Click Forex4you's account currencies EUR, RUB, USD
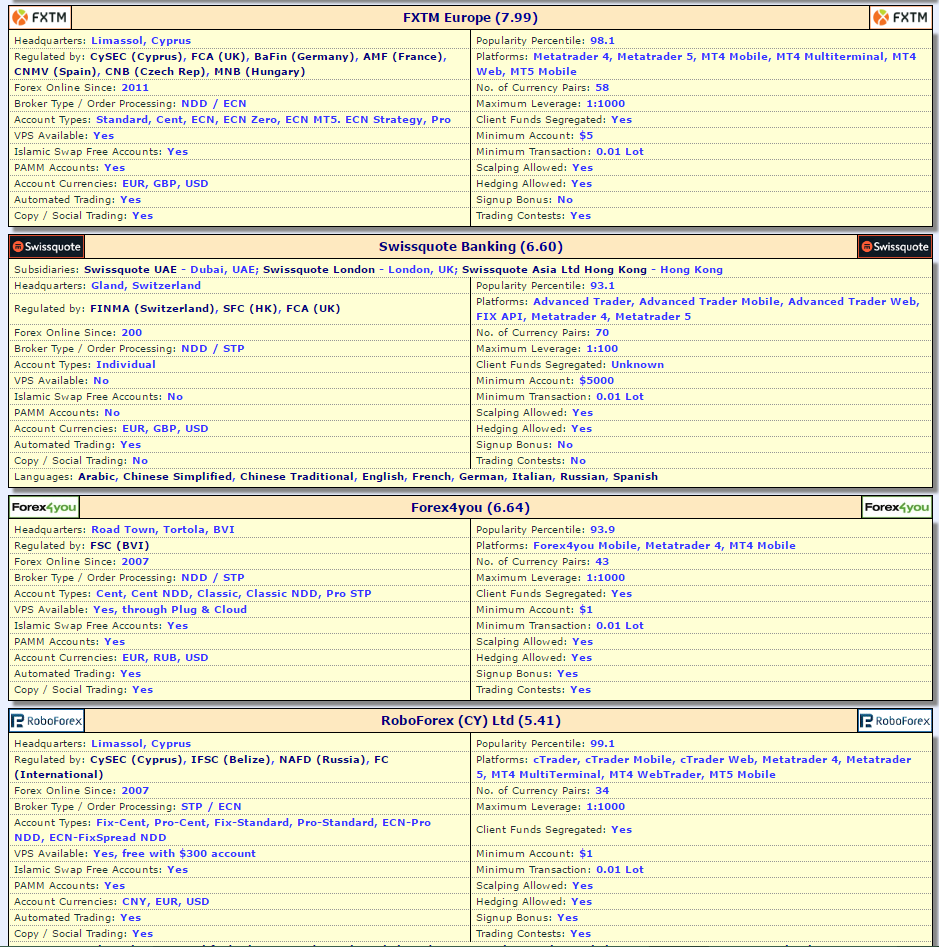The image size is (939, 947). coord(165,658)
